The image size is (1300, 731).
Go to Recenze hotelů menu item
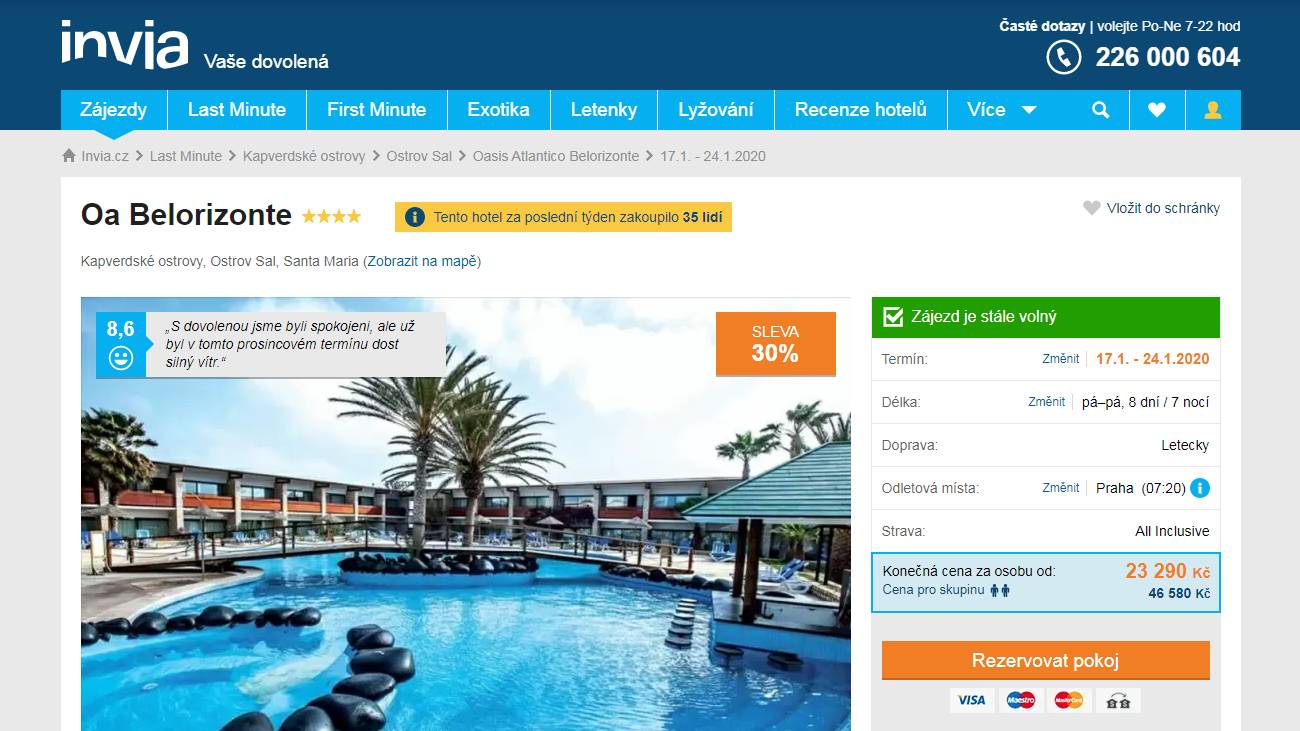(x=861, y=110)
